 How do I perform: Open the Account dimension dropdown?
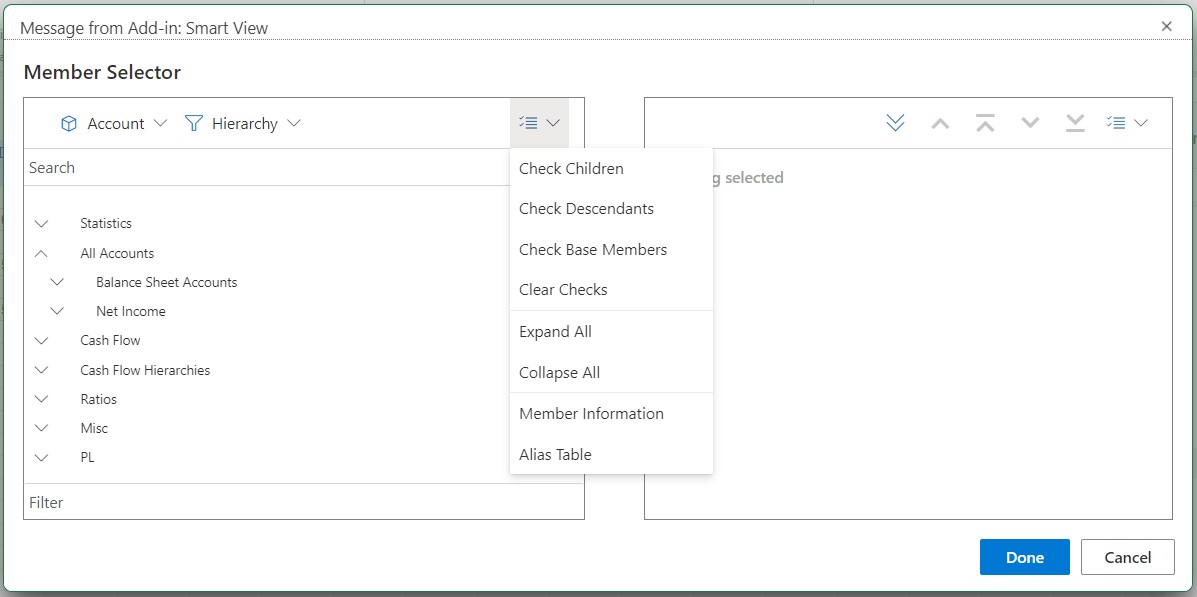tap(162, 123)
